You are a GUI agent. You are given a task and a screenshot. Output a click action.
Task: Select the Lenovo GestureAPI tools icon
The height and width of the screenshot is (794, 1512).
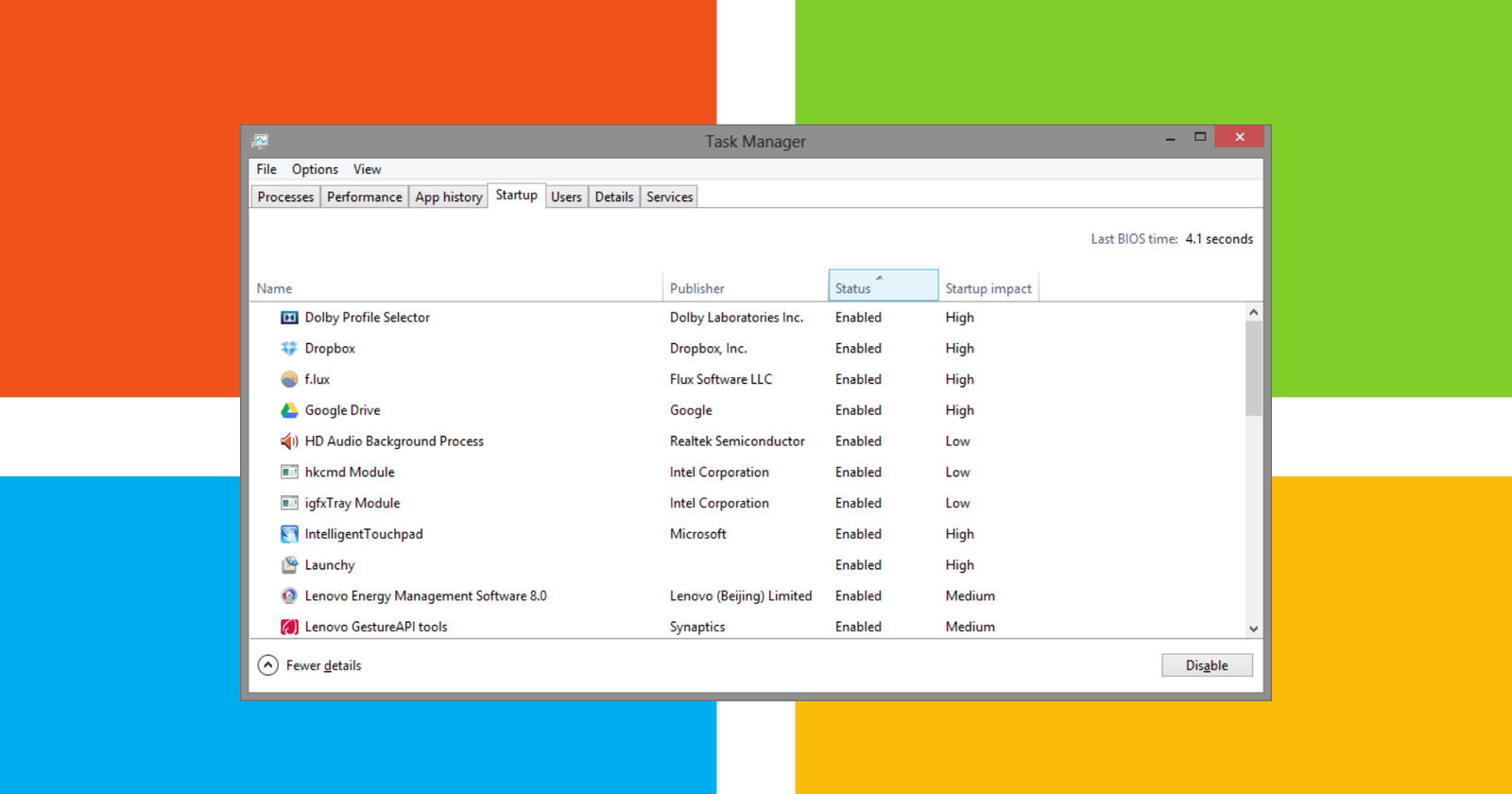click(289, 627)
